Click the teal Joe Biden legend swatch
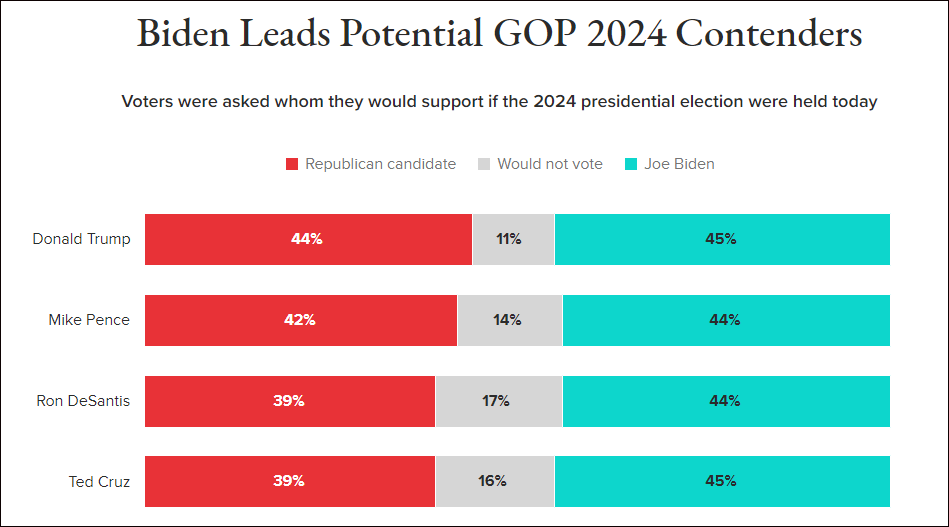949x527 pixels. coord(631,164)
